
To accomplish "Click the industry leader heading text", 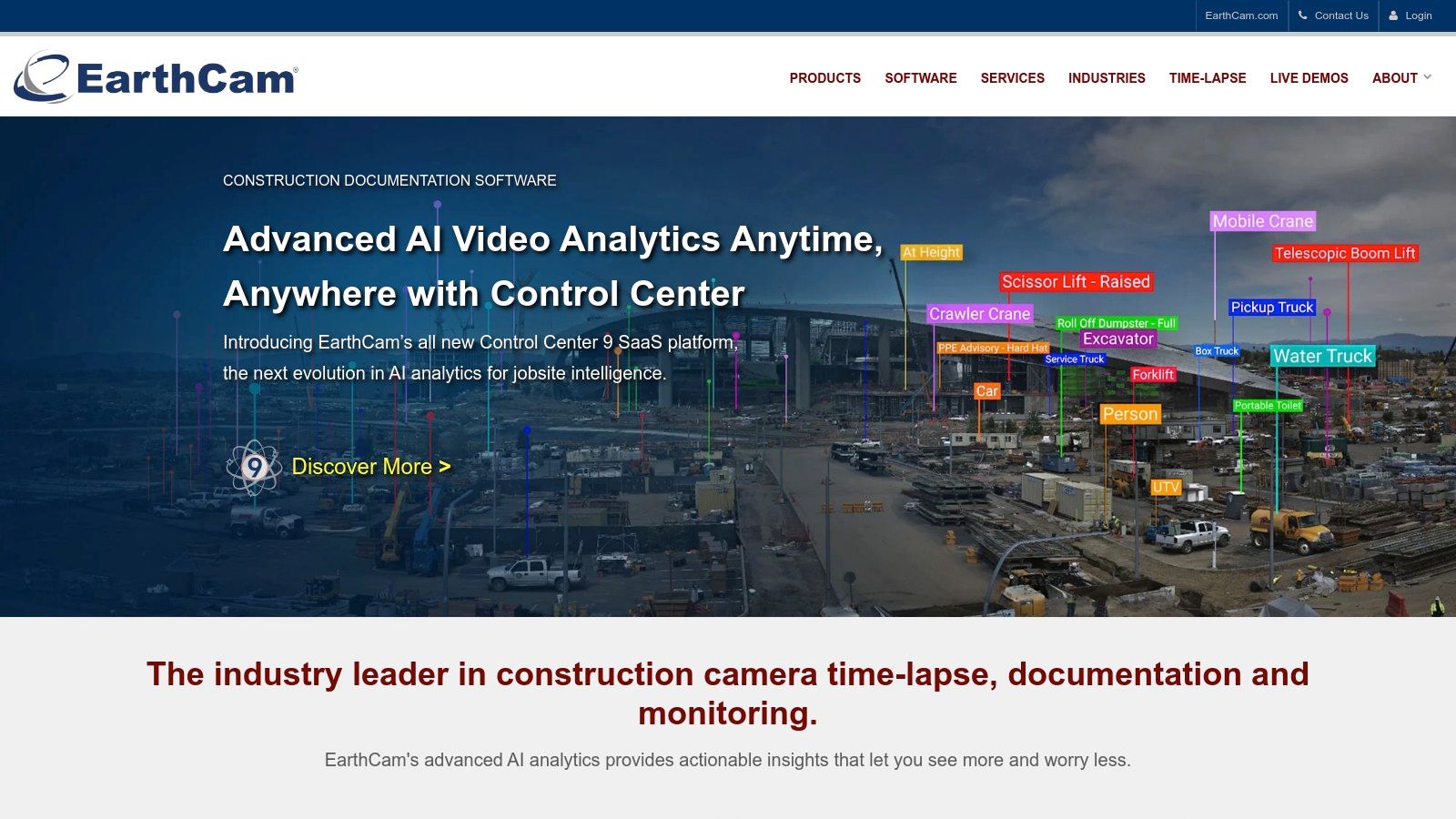I will (728, 693).
